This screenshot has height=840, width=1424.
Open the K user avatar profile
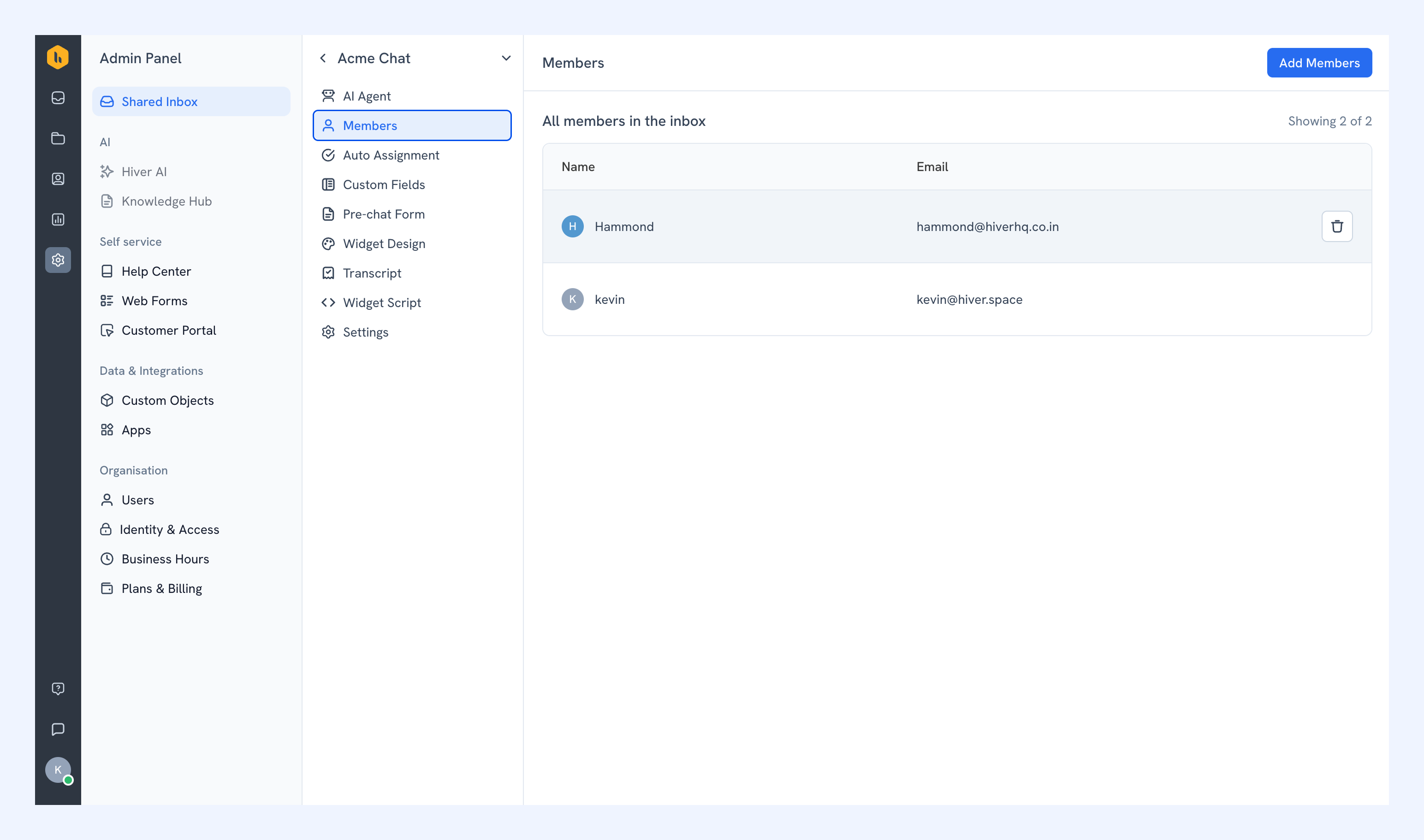[x=58, y=770]
